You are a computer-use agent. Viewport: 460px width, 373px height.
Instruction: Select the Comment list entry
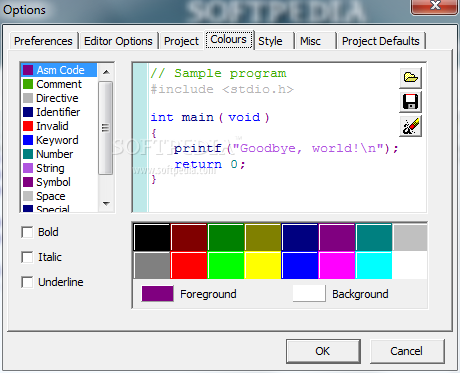(59, 84)
